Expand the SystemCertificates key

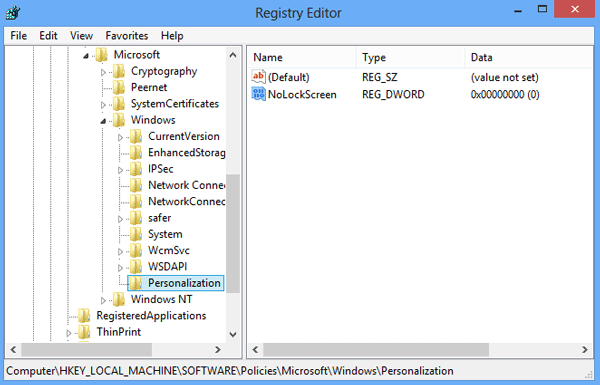coord(103,104)
